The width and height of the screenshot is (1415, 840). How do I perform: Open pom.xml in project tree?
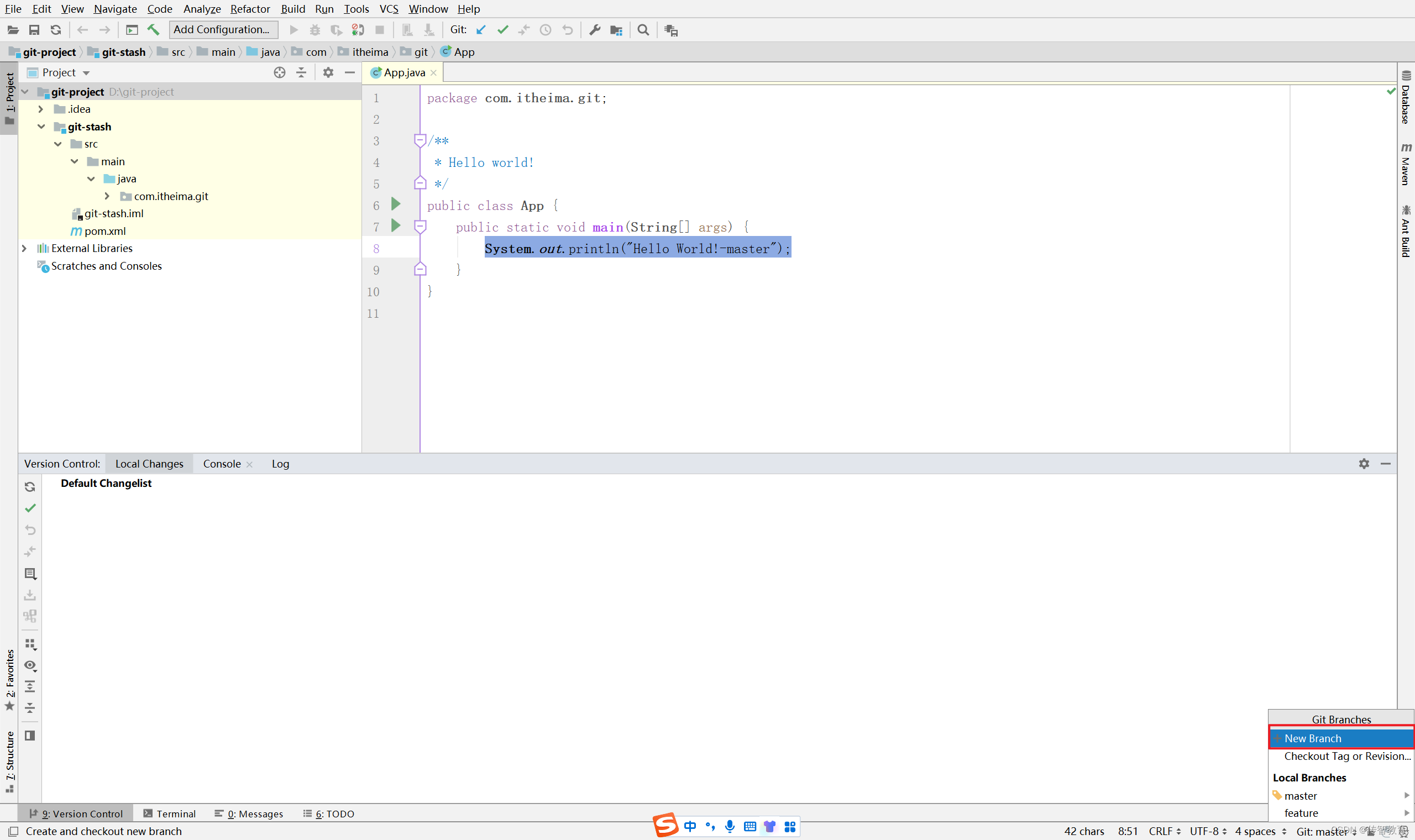[x=104, y=231]
